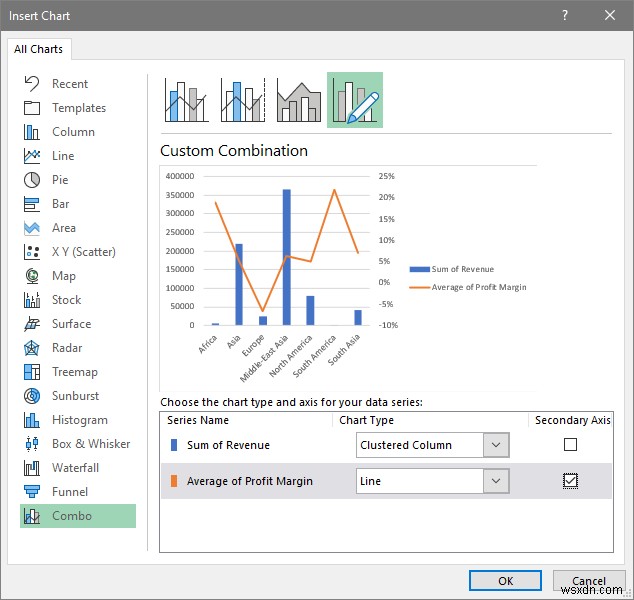Switch to the All Charts tab
The width and height of the screenshot is (634, 600).
[39, 49]
